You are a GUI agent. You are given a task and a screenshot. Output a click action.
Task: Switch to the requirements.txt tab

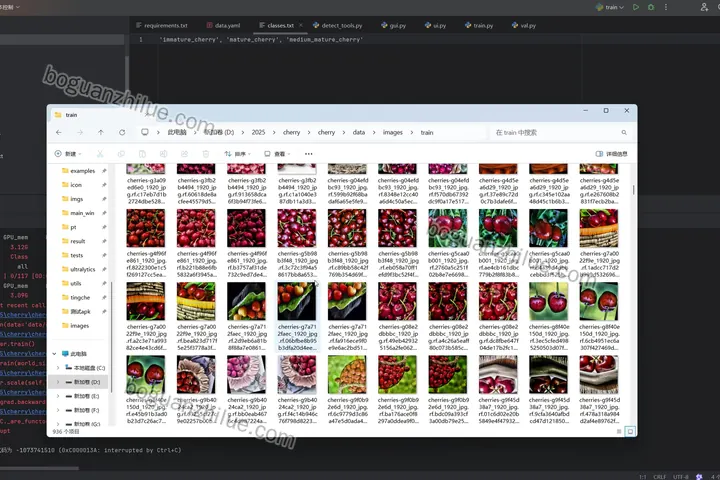162,25
